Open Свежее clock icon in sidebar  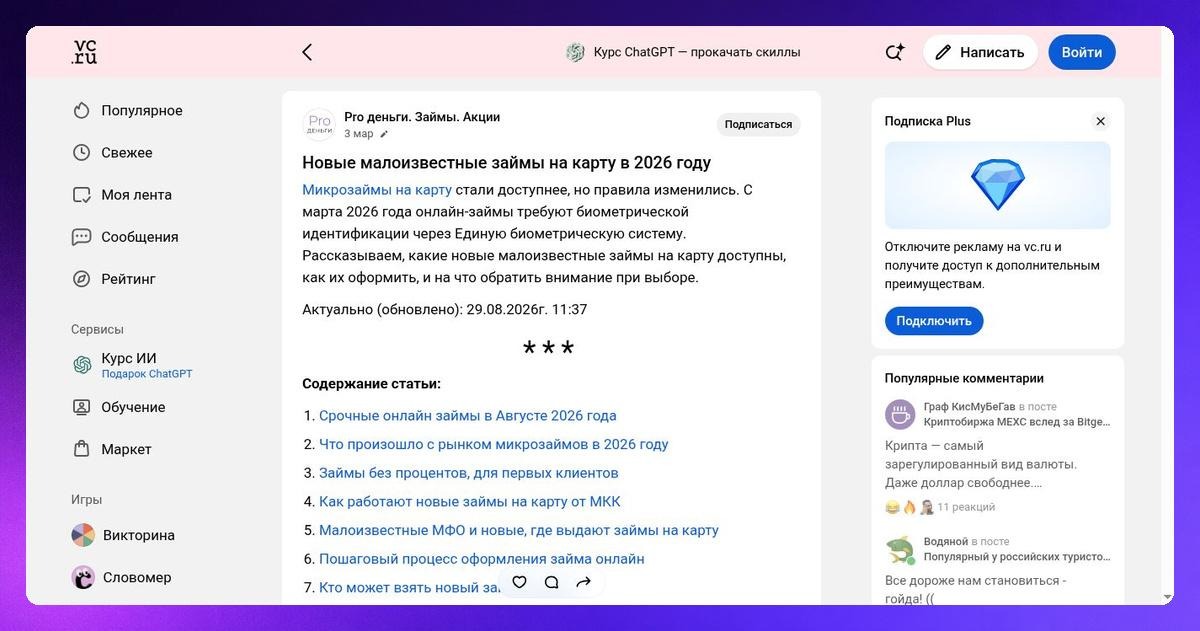coord(82,153)
